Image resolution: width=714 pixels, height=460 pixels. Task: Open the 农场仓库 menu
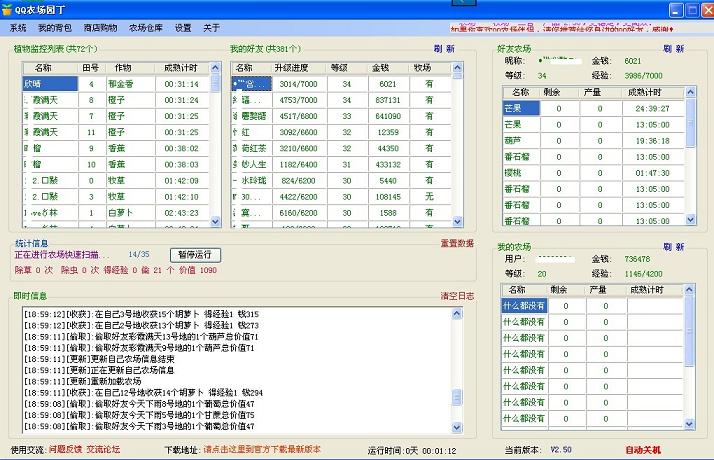pos(146,28)
